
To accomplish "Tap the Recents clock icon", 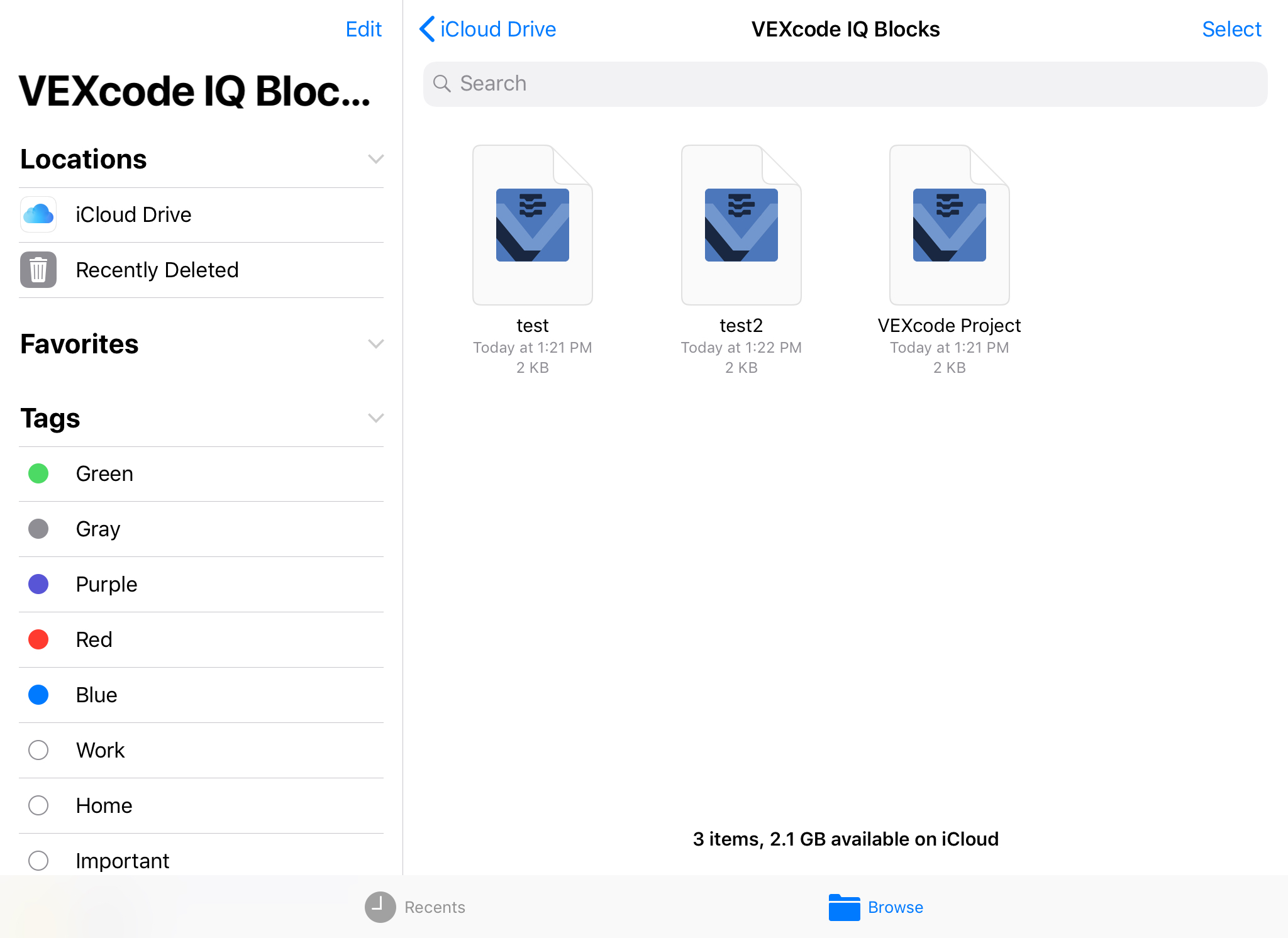I will pyautogui.click(x=380, y=907).
